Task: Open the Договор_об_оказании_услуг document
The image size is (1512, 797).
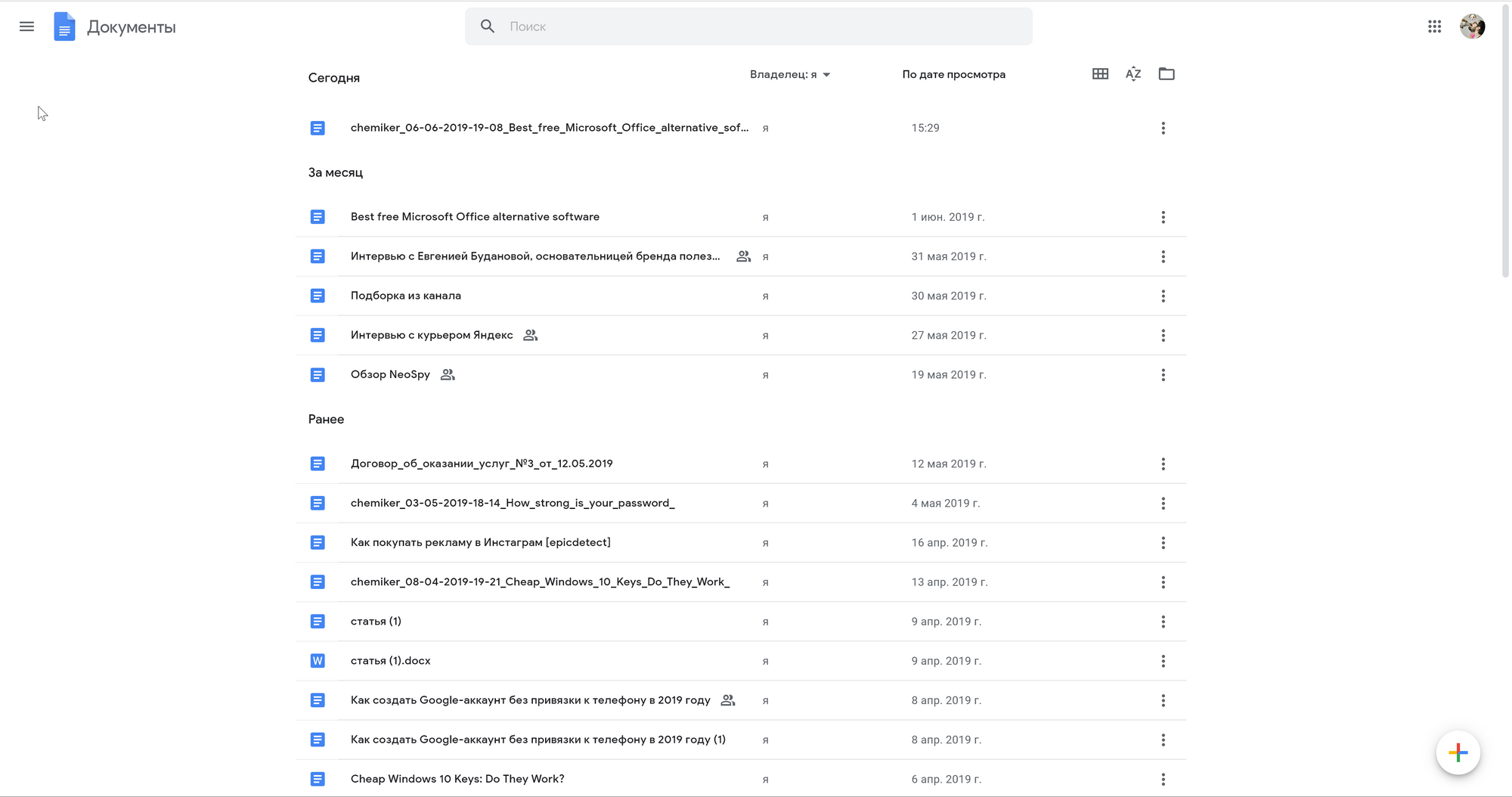Action: click(x=482, y=464)
